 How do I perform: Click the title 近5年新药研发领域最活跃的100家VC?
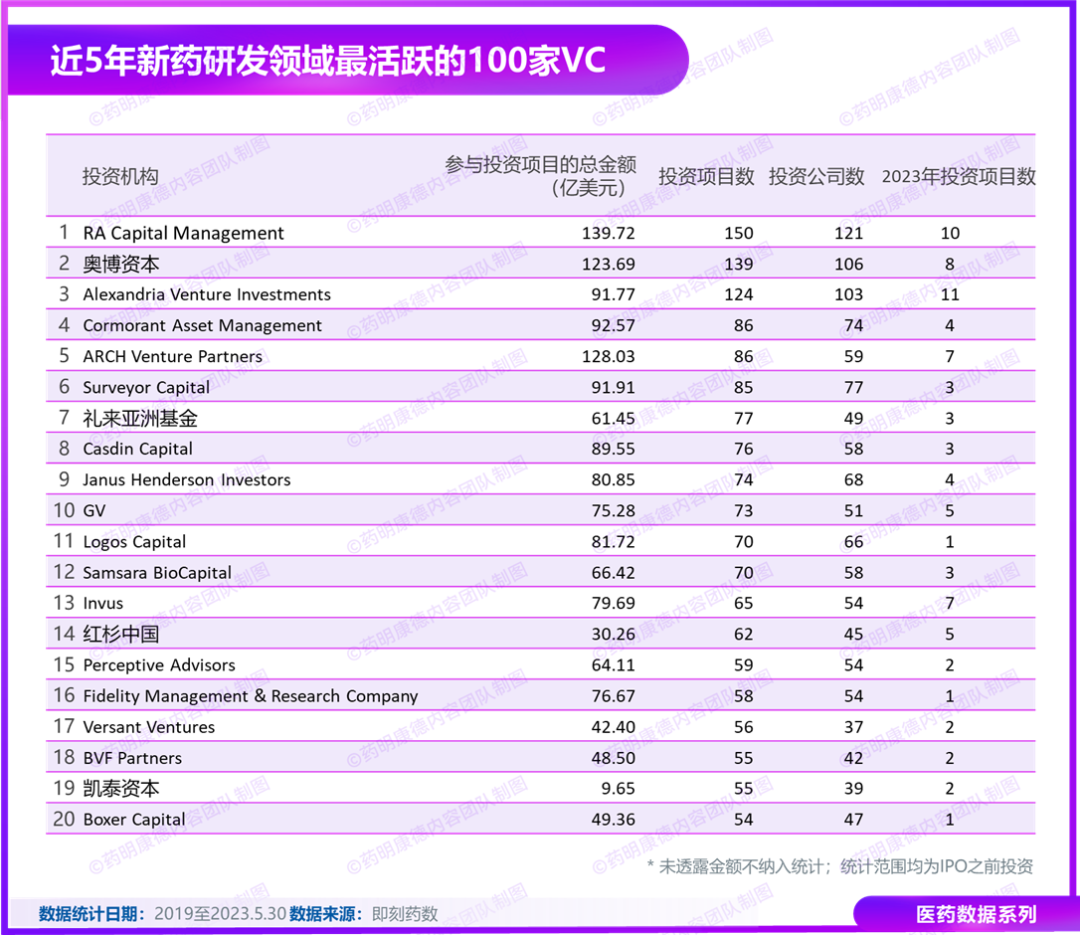328,61
